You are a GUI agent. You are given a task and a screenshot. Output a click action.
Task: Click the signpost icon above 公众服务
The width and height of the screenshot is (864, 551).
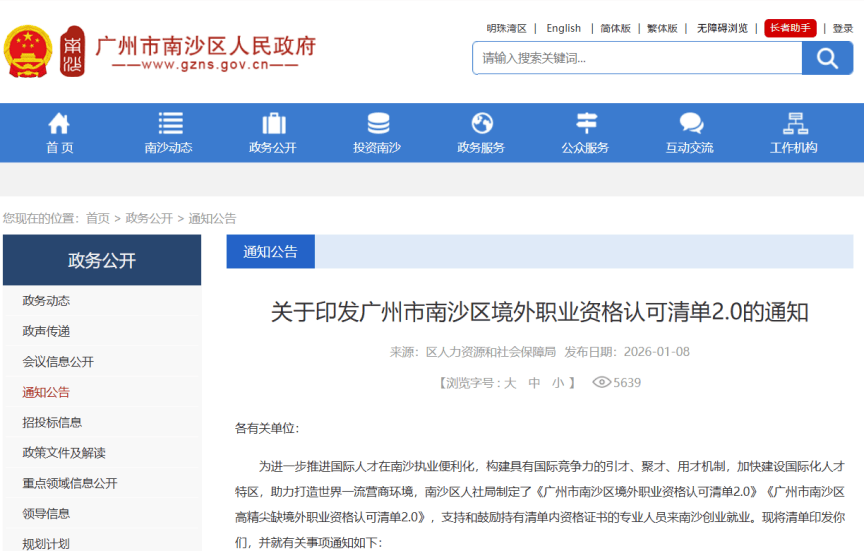586,123
